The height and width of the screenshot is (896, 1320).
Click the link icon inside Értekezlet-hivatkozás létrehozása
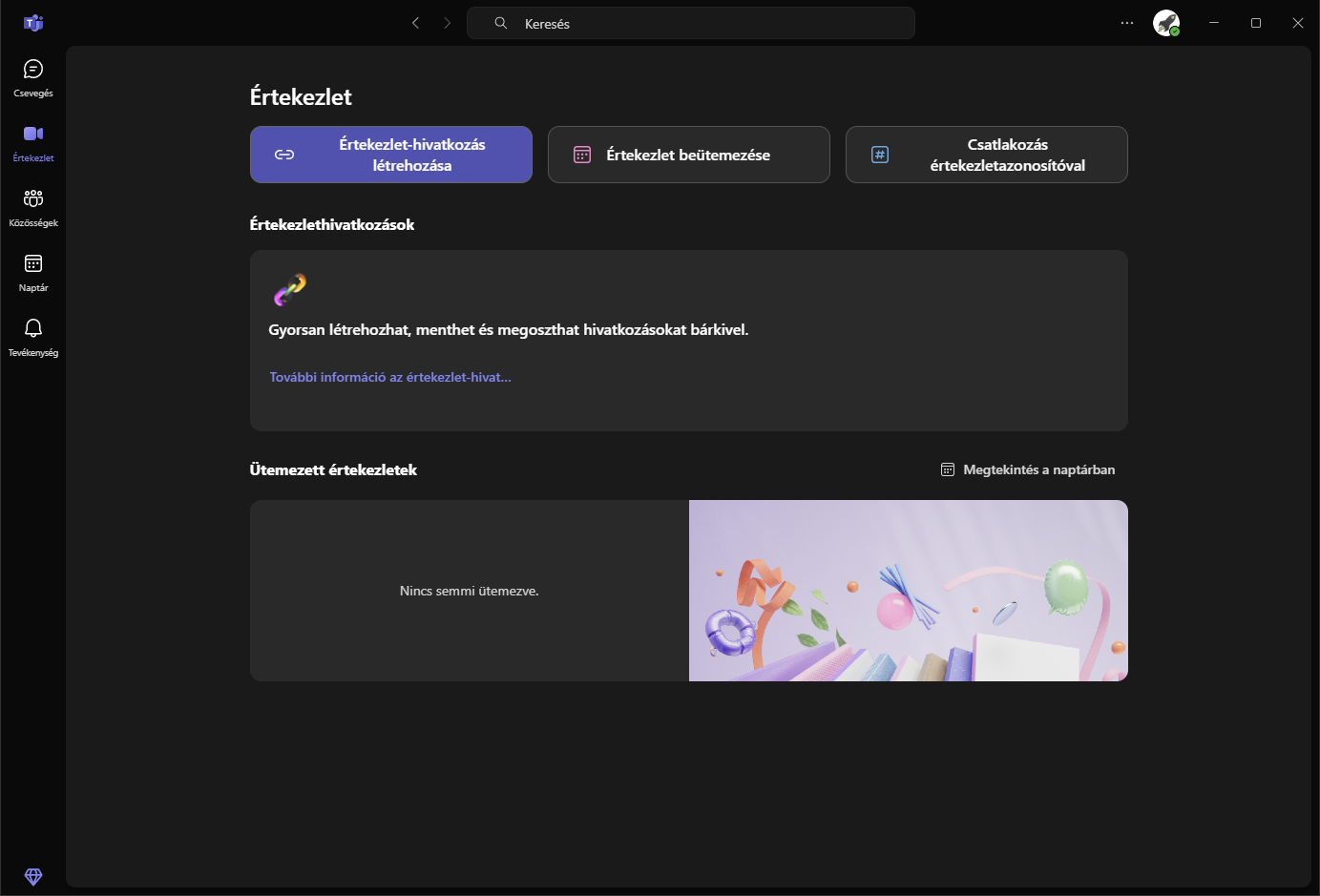pyautogui.click(x=284, y=154)
